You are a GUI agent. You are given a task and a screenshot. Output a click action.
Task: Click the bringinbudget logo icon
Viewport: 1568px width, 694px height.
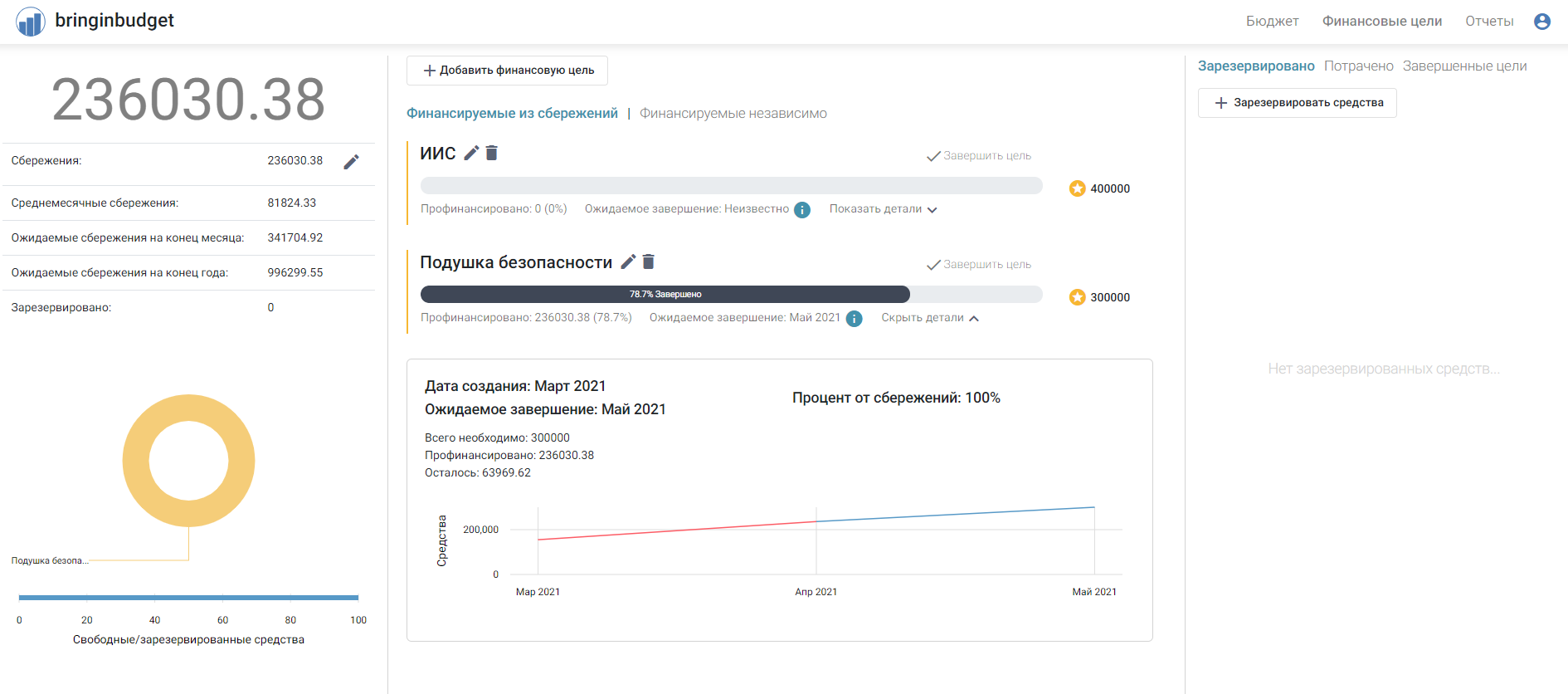pos(31,22)
